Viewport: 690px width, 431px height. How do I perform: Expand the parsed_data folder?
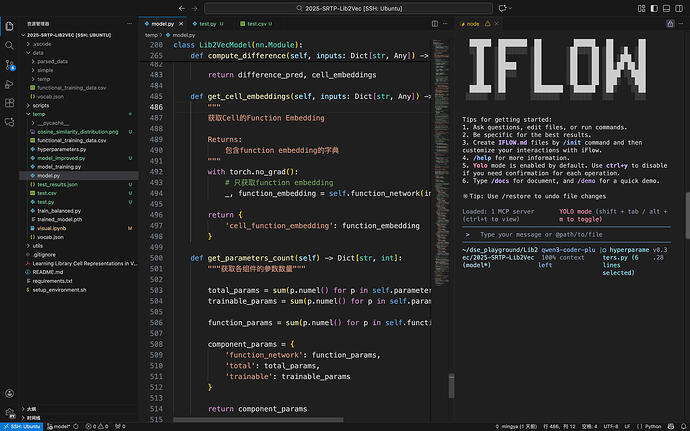click(x=52, y=62)
